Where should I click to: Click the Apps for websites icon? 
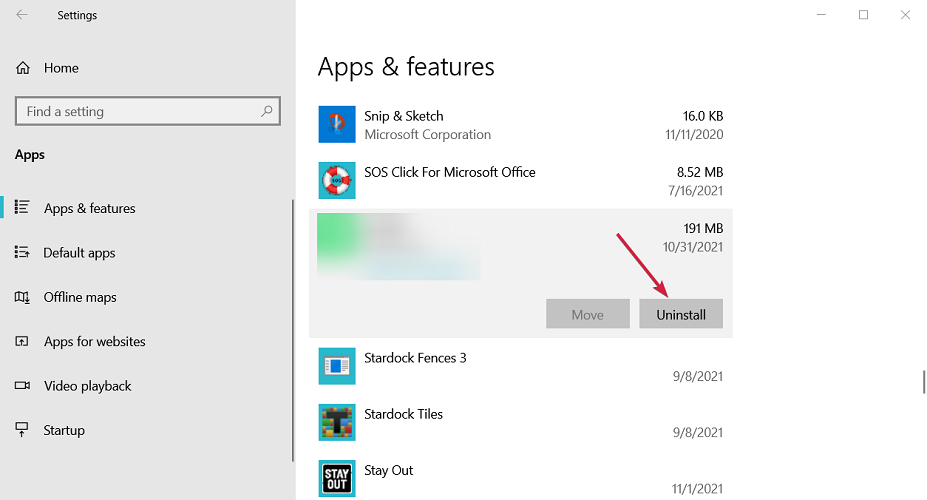[x=22, y=341]
